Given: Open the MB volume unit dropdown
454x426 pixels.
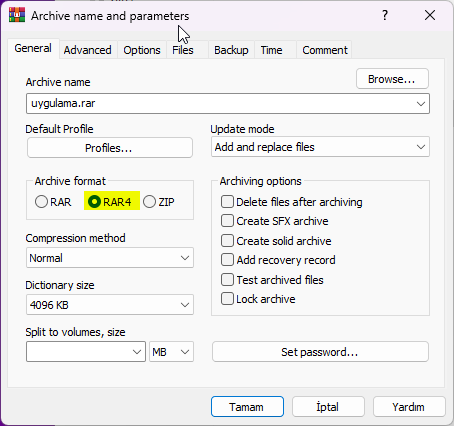Looking at the screenshot, I should pos(171,352).
